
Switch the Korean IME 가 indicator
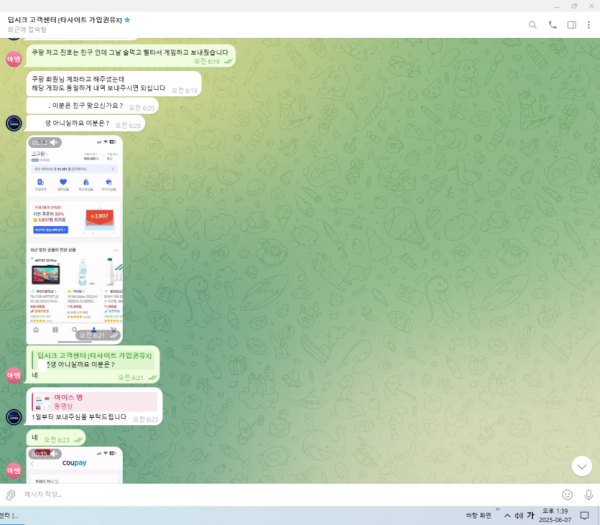click(x=530, y=515)
